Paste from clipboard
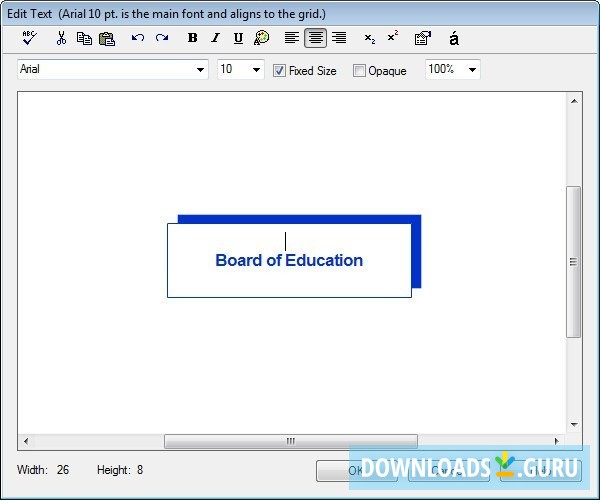The image size is (600, 500). (x=107, y=38)
